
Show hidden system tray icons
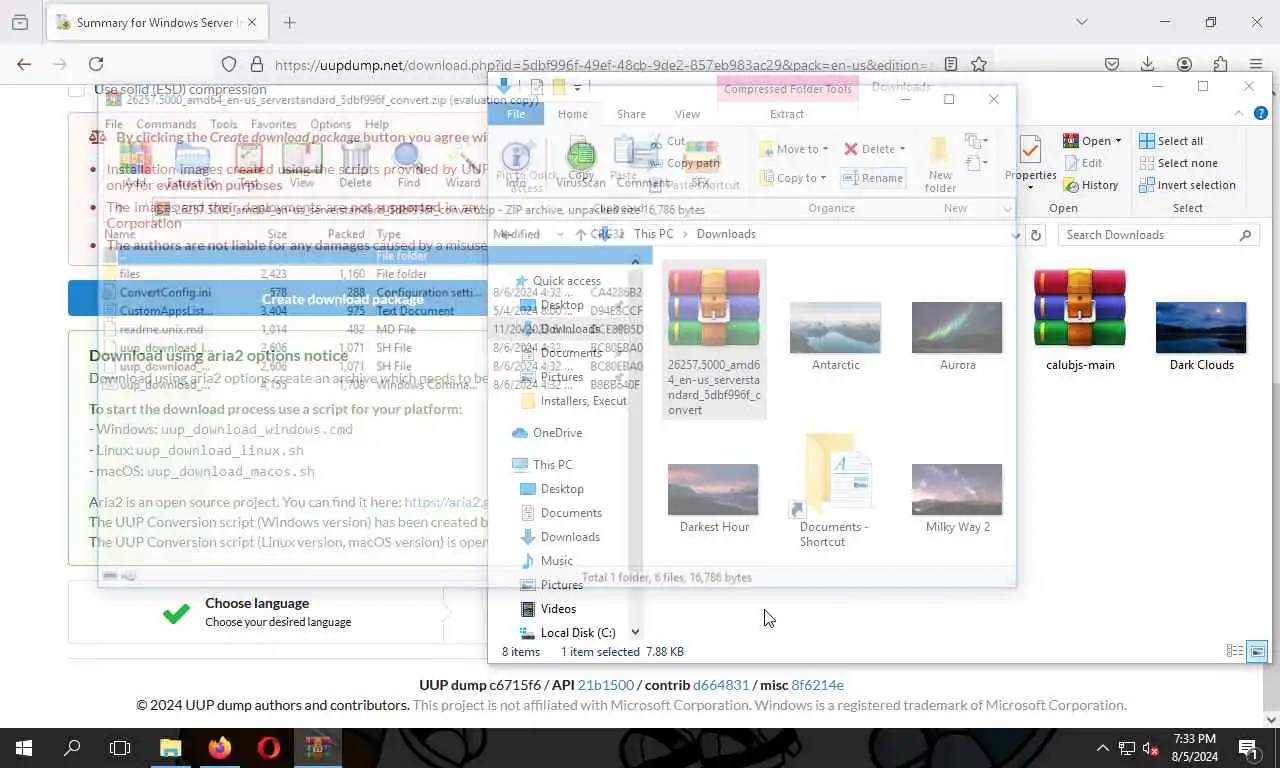click(1102, 748)
